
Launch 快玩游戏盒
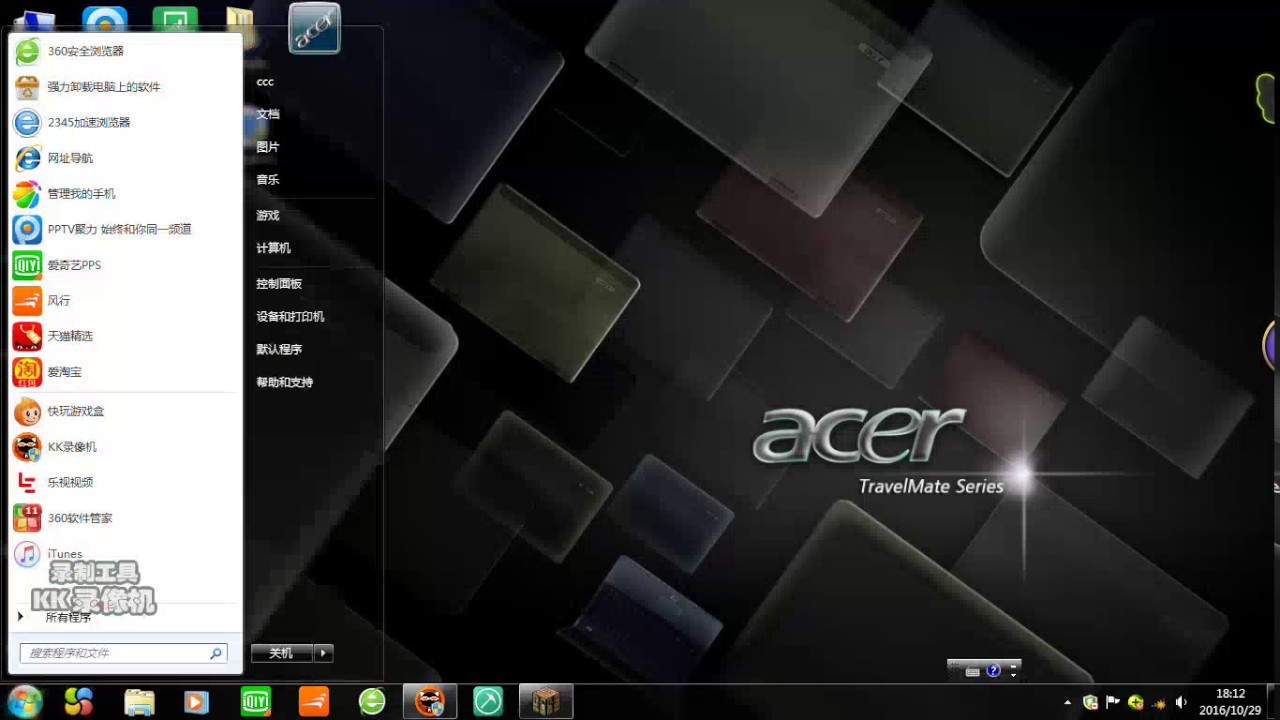coord(125,411)
